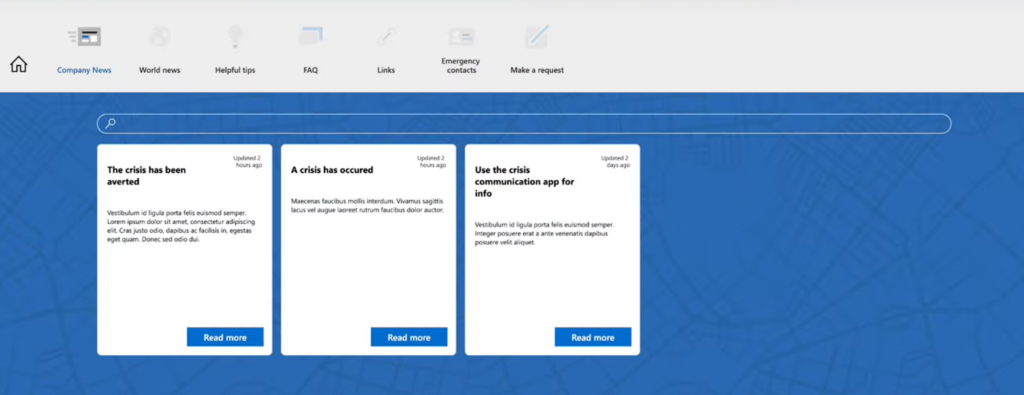Open the Emergency contacts card icon

point(461,37)
